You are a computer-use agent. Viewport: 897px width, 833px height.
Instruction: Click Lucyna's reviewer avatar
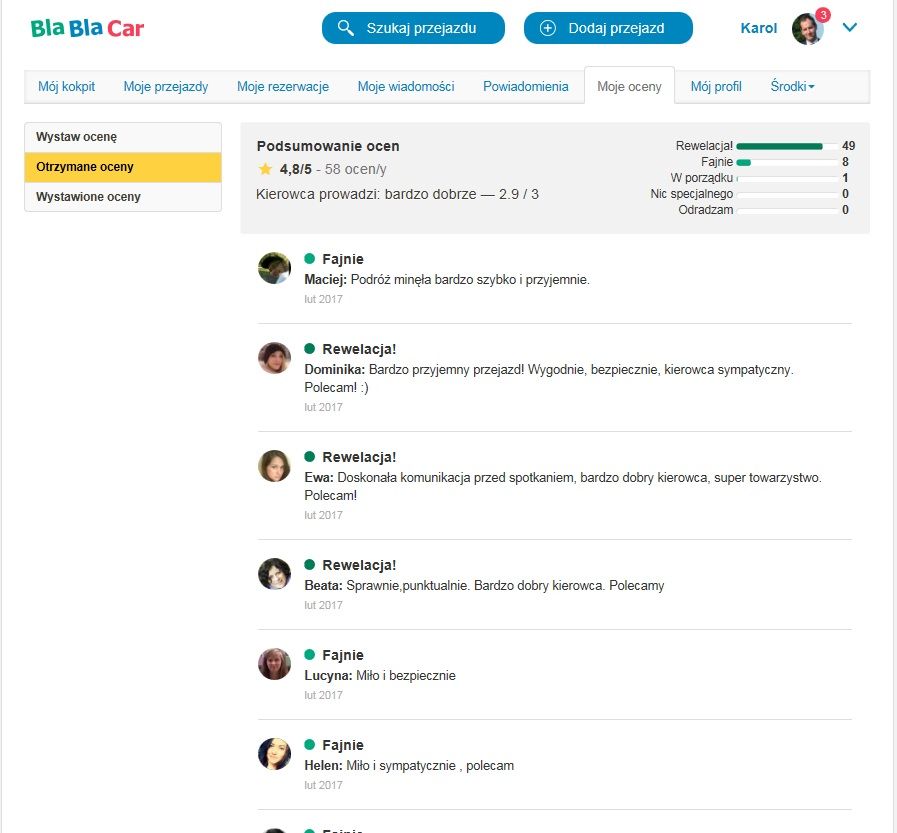pyautogui.click(x=275, y=664)
